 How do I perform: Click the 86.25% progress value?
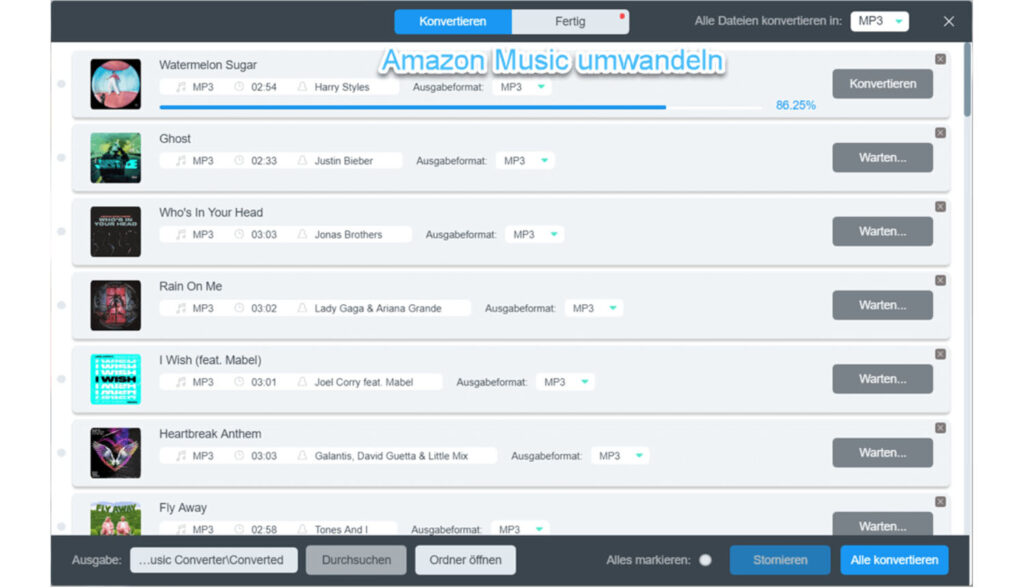click(x=795, y=106)
